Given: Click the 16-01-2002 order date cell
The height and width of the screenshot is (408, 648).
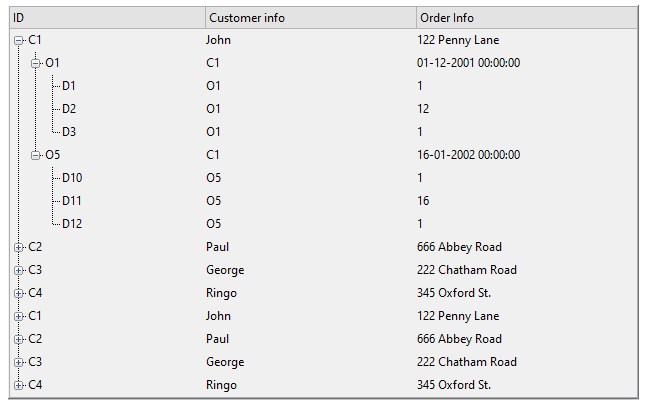Looking at the screenshot, I should point(468,155).
